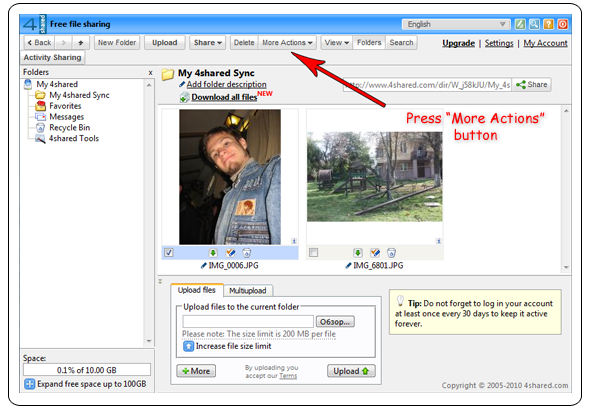Uncheck the IMG_0006.JPG checkbox
The image size is (589, 413).
pyautogui.click(x=169, y=253)
